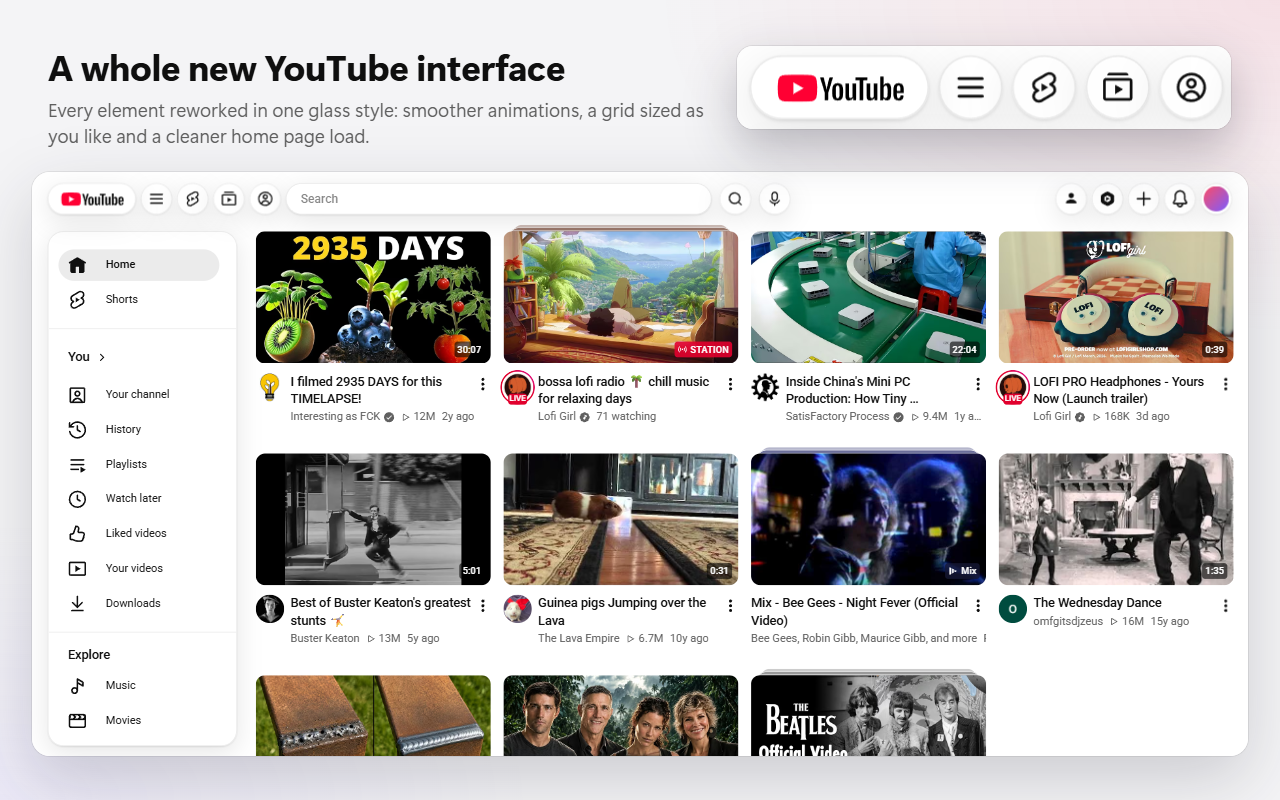Click The Lava Empire channel avatar
The image size is (1280, 800).
[517, 609]
